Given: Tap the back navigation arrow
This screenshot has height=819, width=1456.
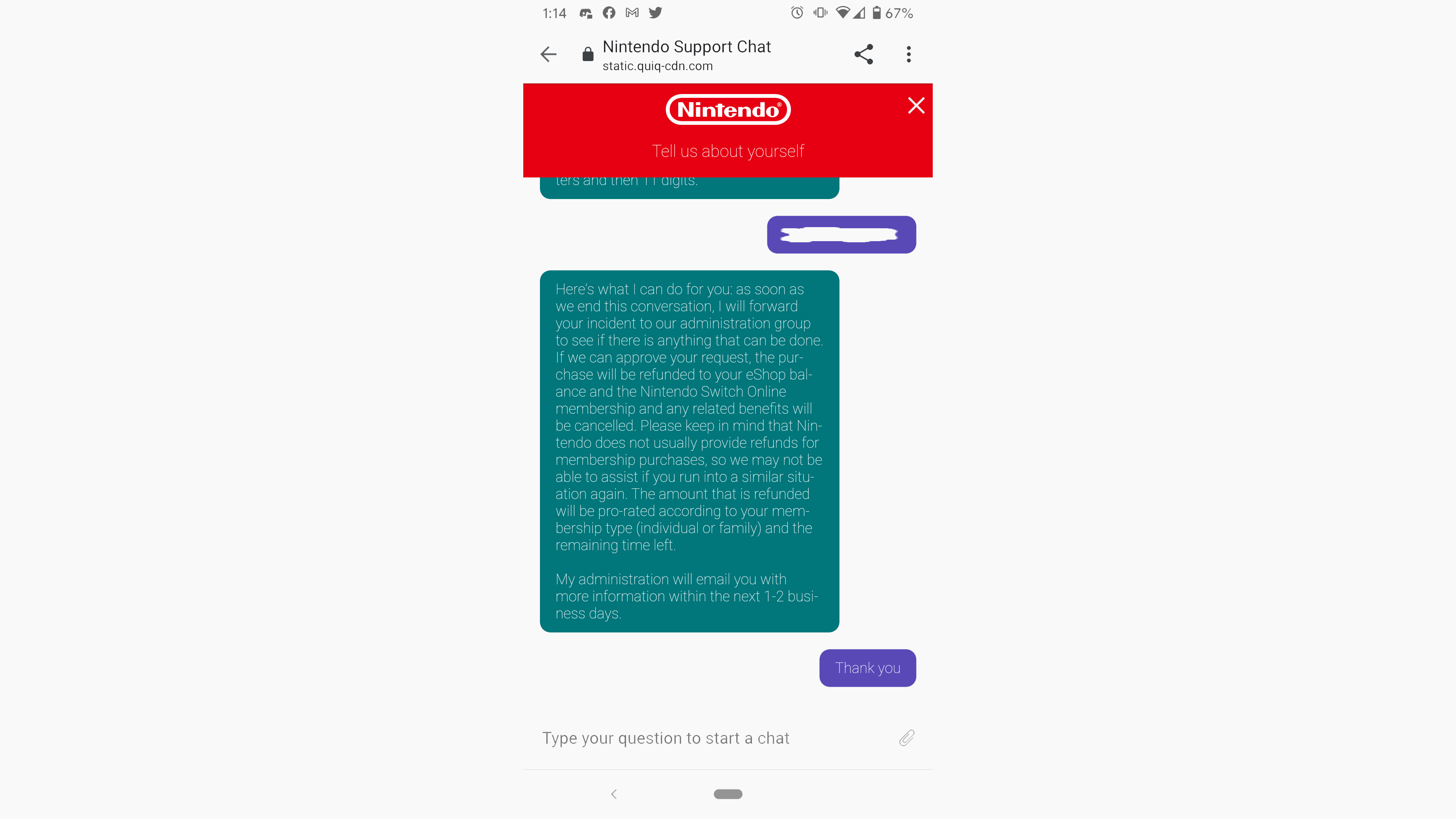Looking at the screenshot, I should 548,54.
